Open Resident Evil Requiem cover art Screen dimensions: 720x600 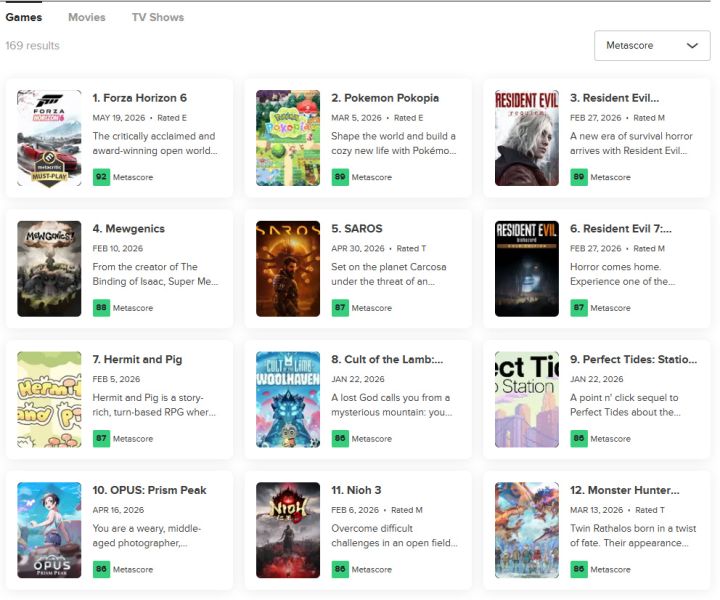pyautogui.click(x=527, y=138)
